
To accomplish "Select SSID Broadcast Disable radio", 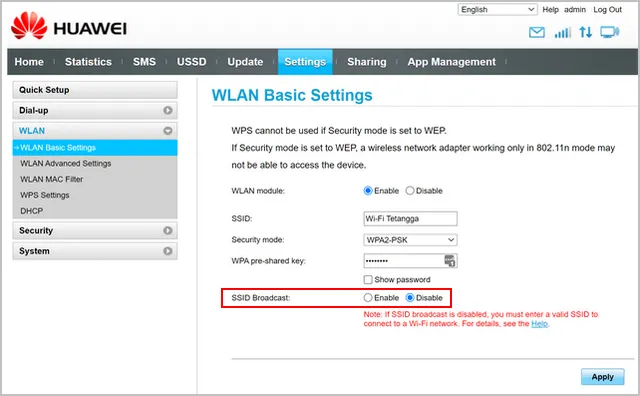I will tap(410, 298).
